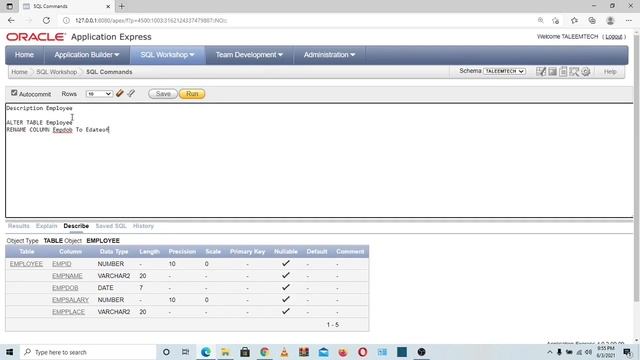Click EMPDOB column link
The height and width of the screenshot is (360, 640).
[x=65, y=288]
